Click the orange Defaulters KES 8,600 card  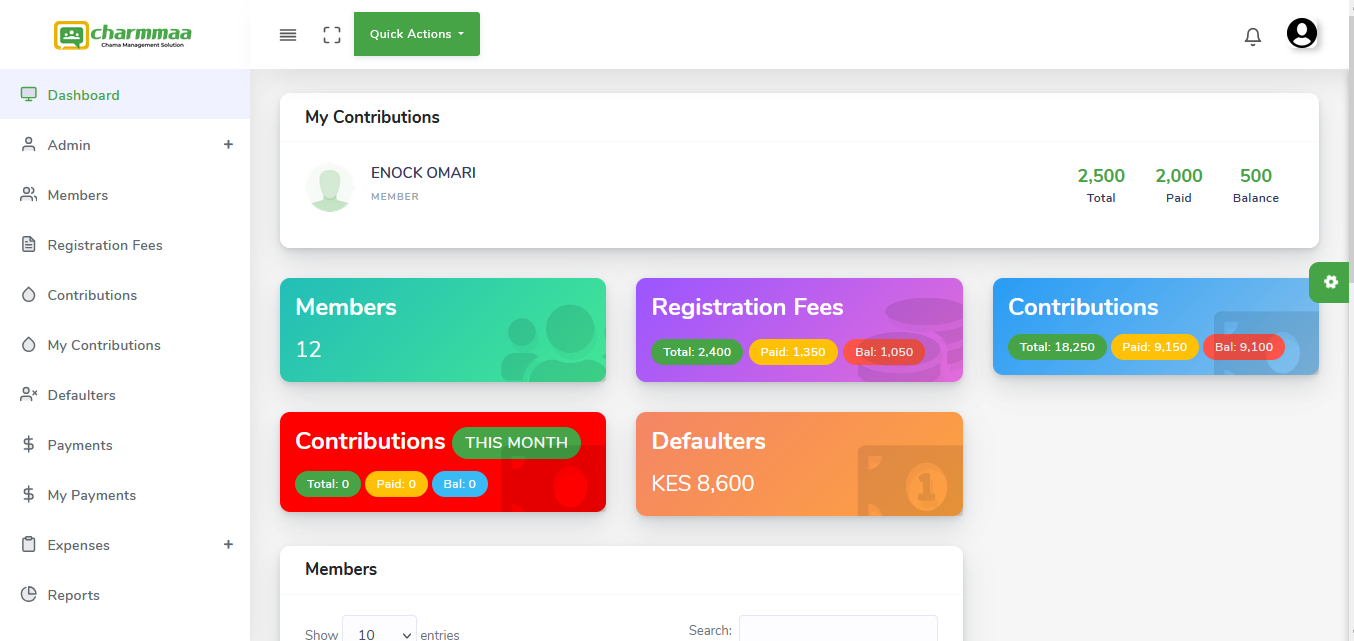[x=798, y=464]
